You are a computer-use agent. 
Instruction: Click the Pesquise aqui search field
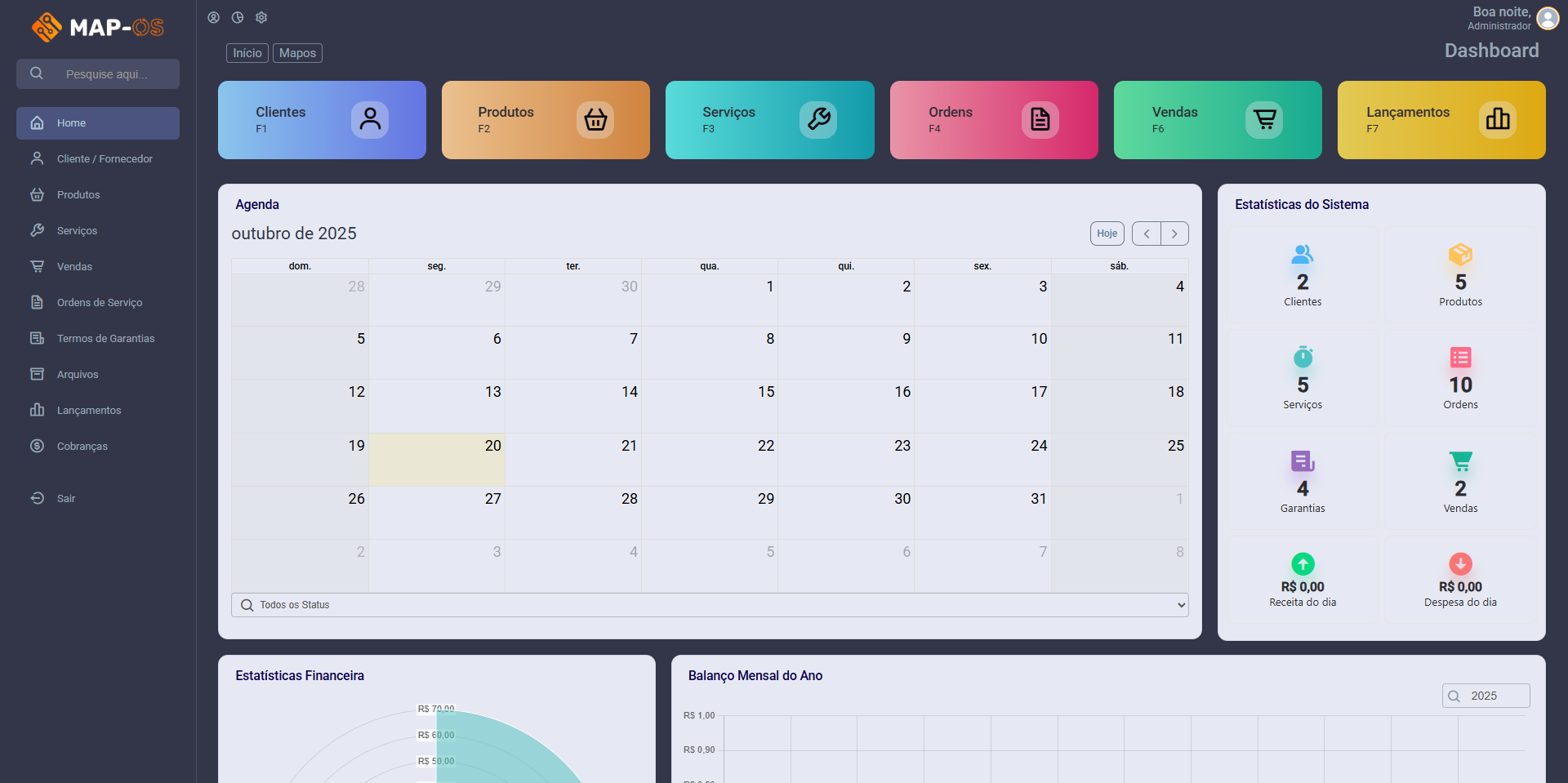(x=106, y=74)
